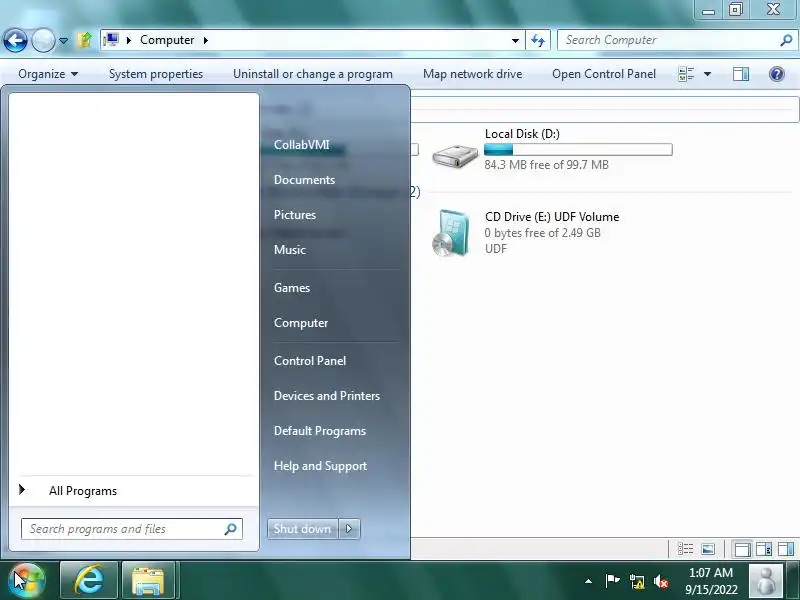Click the Action Center flag icon
Viewport: 800px width, 600px height.
tap(612, 581)
